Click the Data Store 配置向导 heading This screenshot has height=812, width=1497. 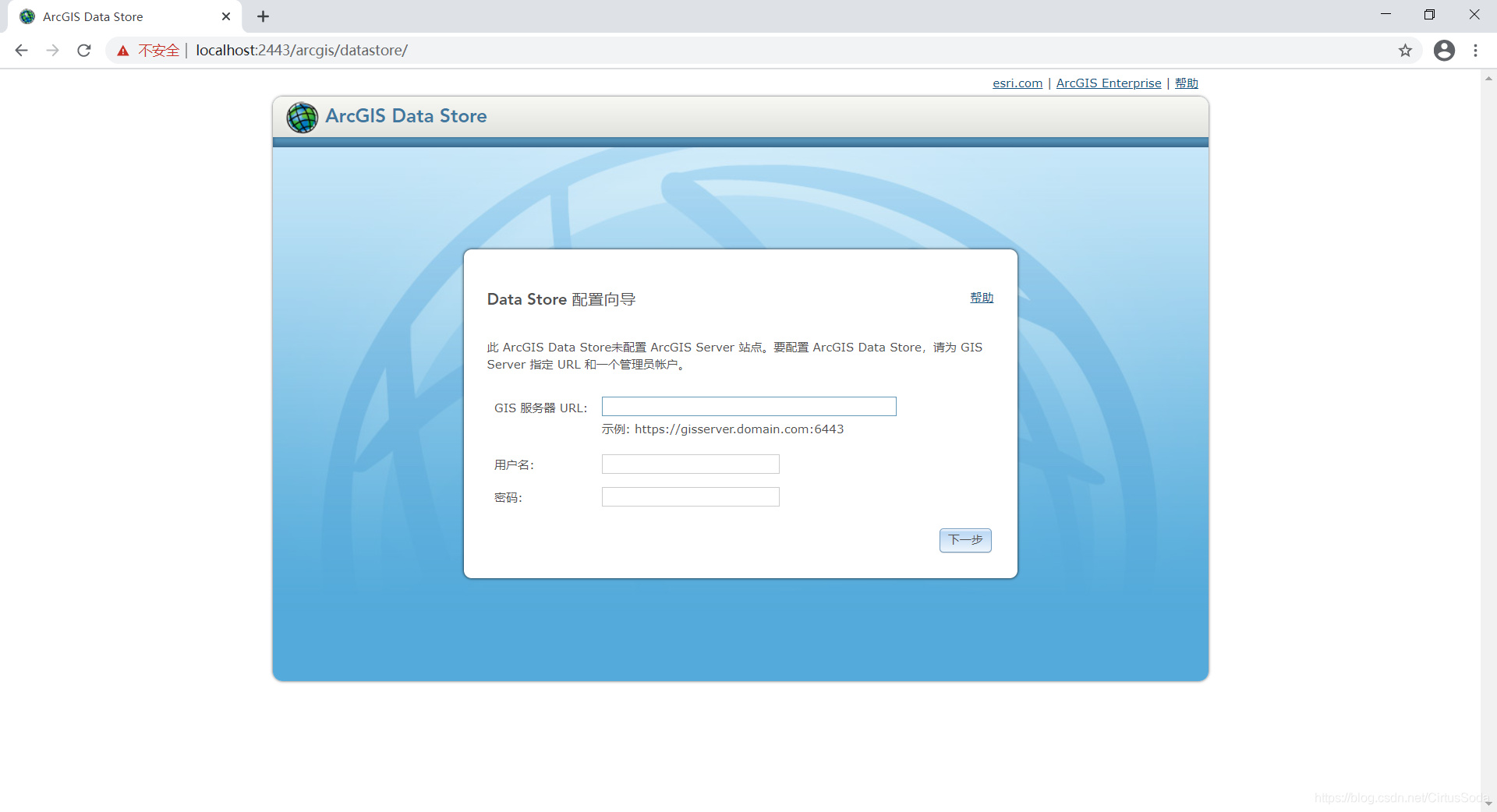[x=561, y=300]
